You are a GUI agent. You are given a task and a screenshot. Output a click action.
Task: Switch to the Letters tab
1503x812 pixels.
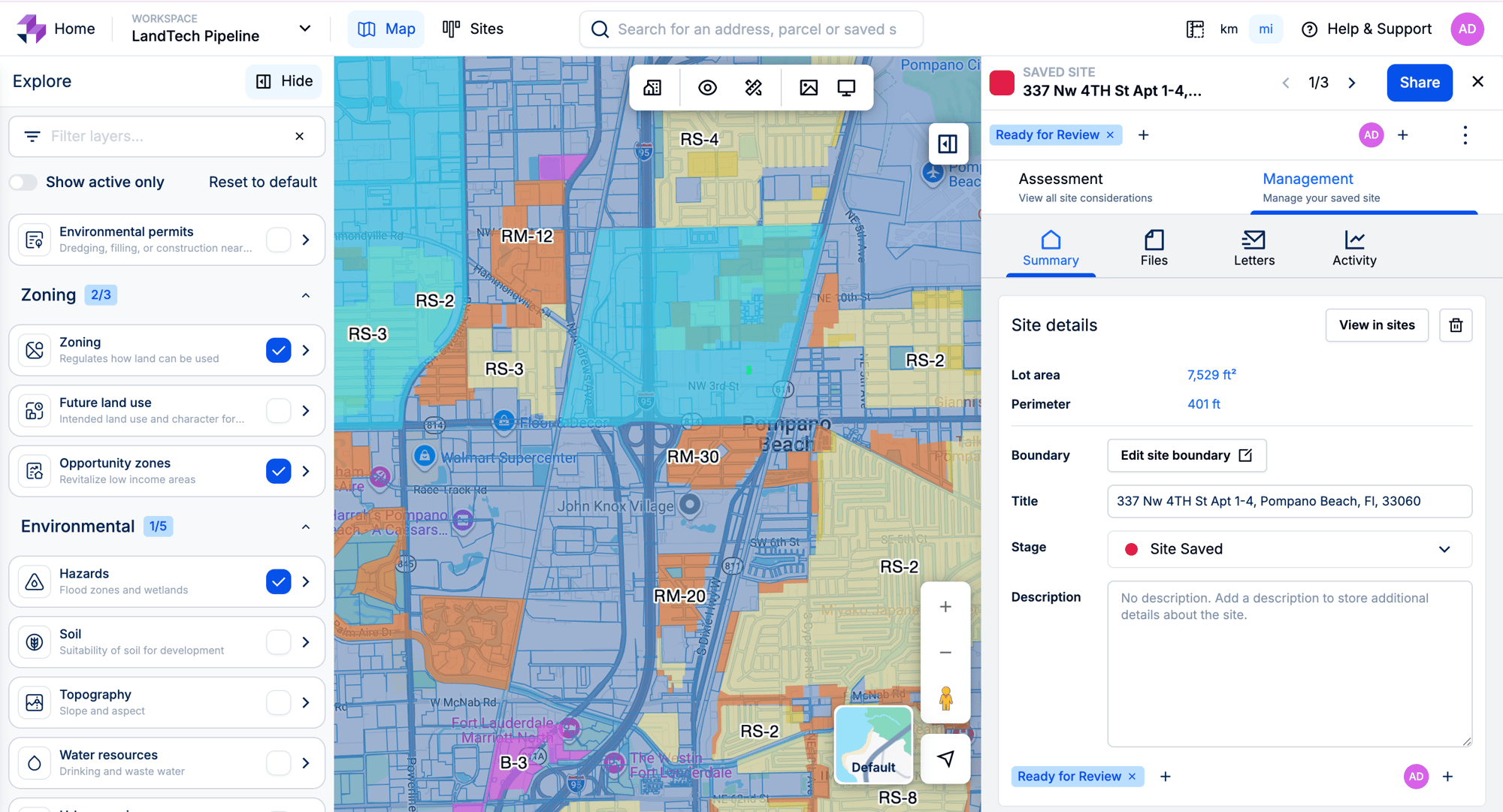[x=1254, y=248]
